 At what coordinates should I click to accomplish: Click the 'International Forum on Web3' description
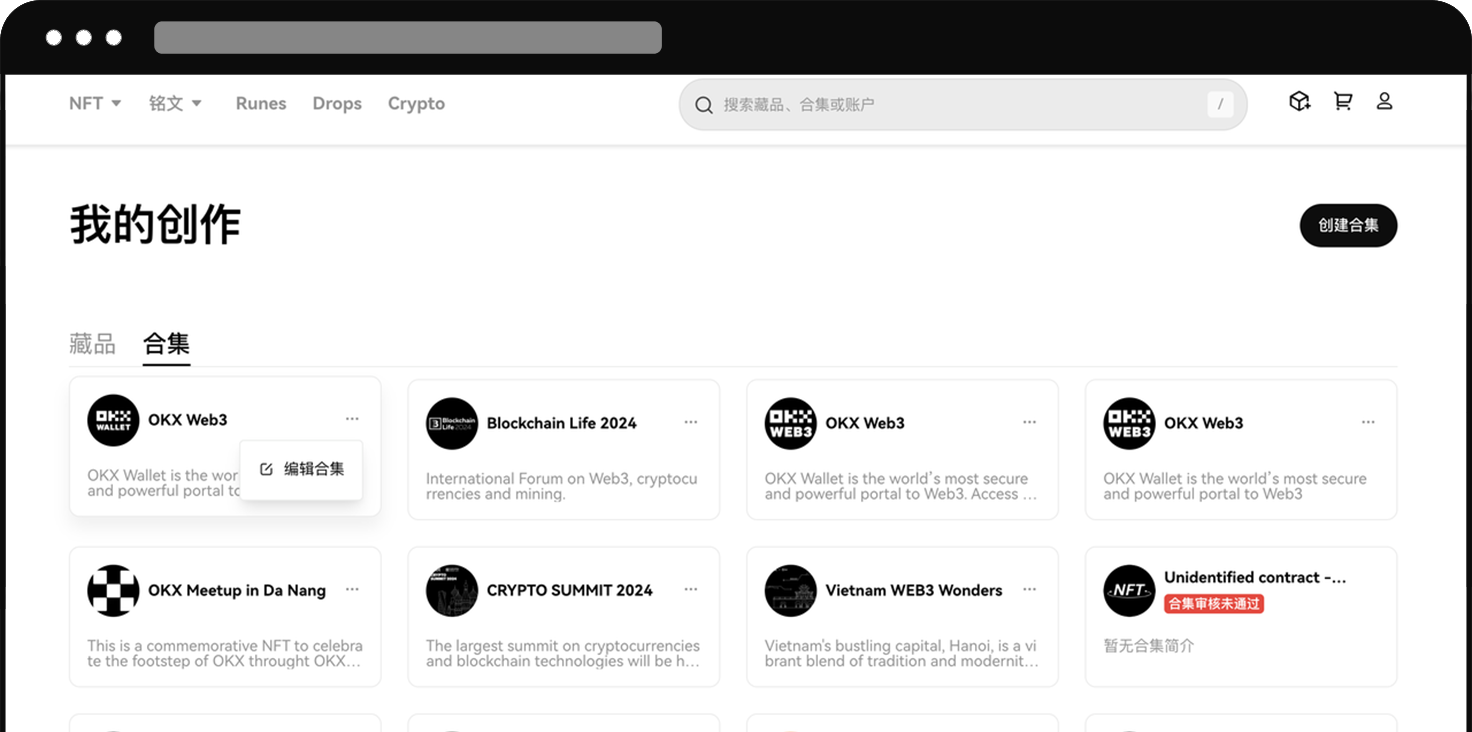pyautogui.click(x=562, y=486)
